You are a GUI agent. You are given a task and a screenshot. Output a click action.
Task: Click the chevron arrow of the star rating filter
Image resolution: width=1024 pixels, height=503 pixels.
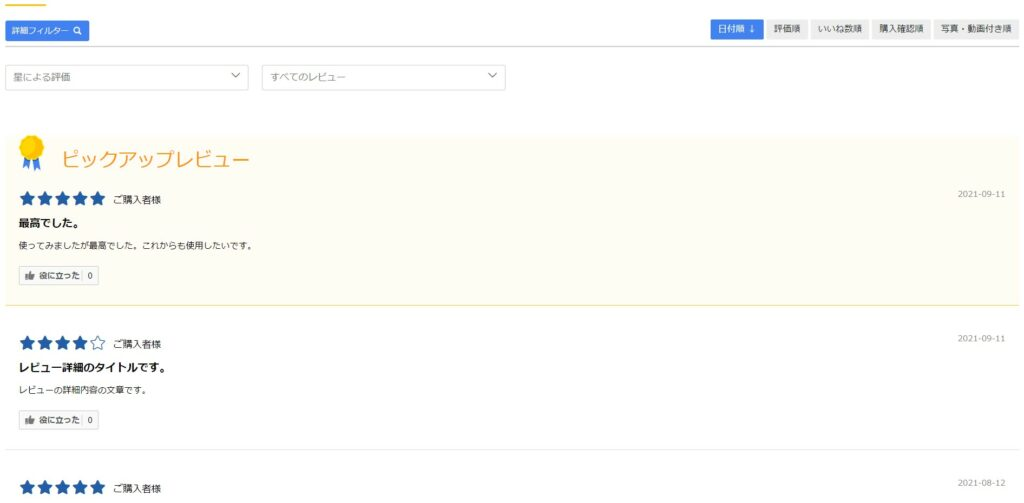pos(236,76)
